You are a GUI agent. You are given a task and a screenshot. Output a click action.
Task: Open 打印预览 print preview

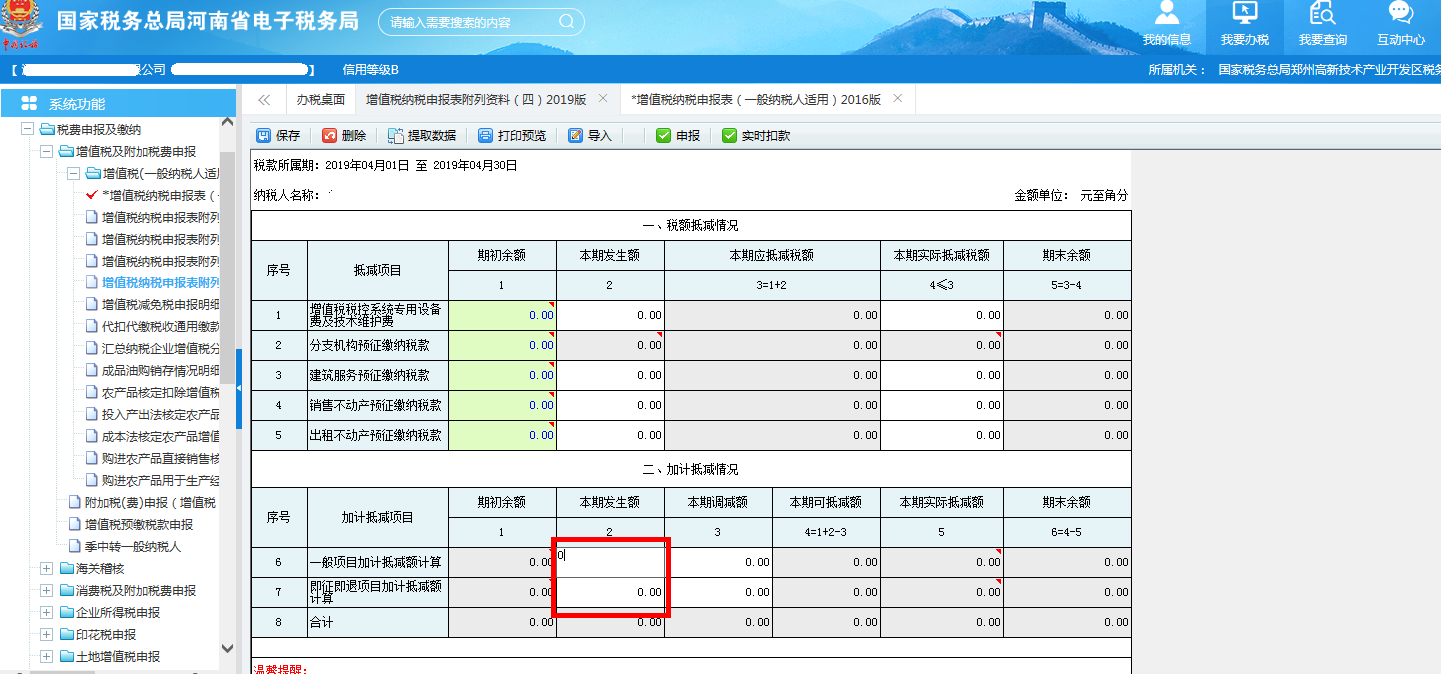(512, 136)
